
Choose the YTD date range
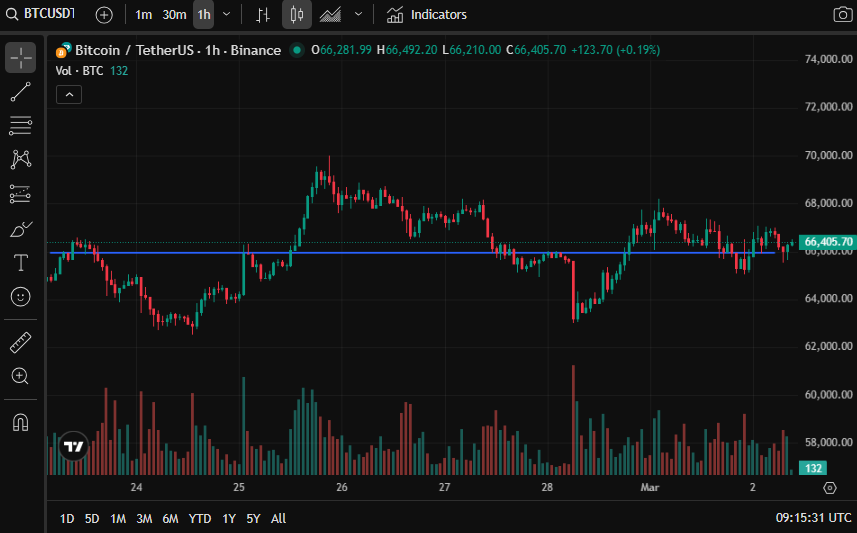click(199, 518)
